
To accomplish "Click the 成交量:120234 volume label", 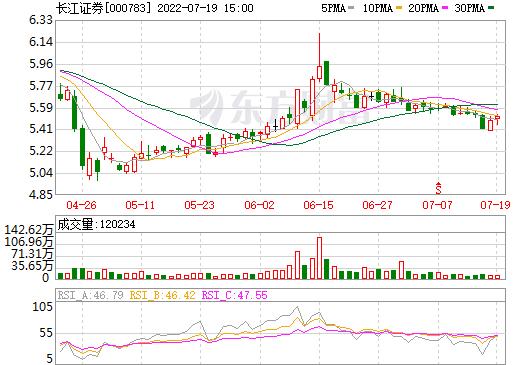I will coord(96,225).
